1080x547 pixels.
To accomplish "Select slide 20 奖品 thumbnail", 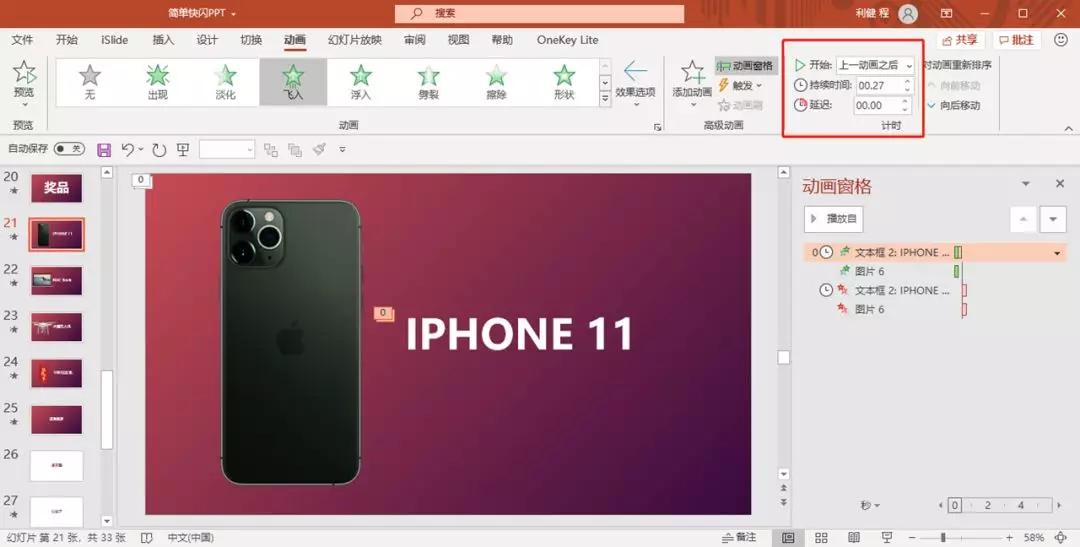I will (56, 188).
